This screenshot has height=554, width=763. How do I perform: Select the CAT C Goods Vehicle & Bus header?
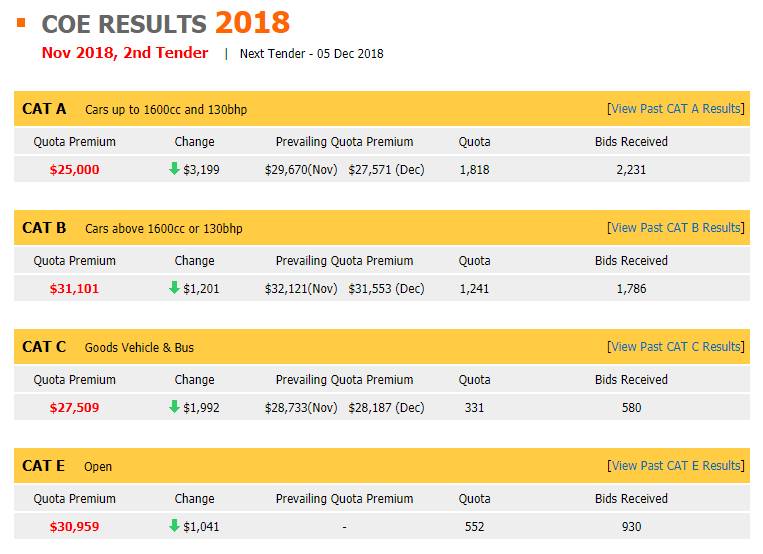[139, 348]
